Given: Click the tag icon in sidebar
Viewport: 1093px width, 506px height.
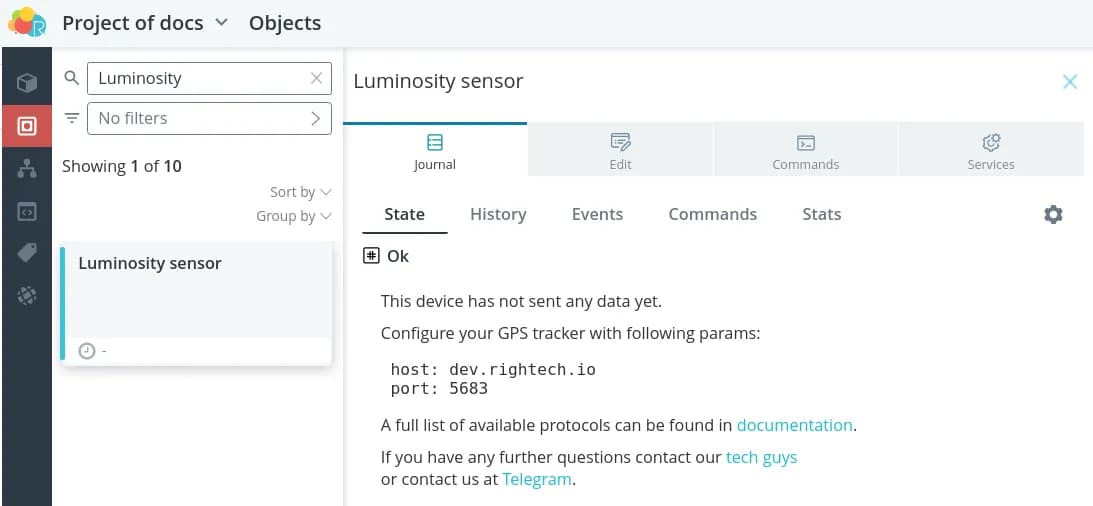Looking at the screenshot, I should point(27,253).
